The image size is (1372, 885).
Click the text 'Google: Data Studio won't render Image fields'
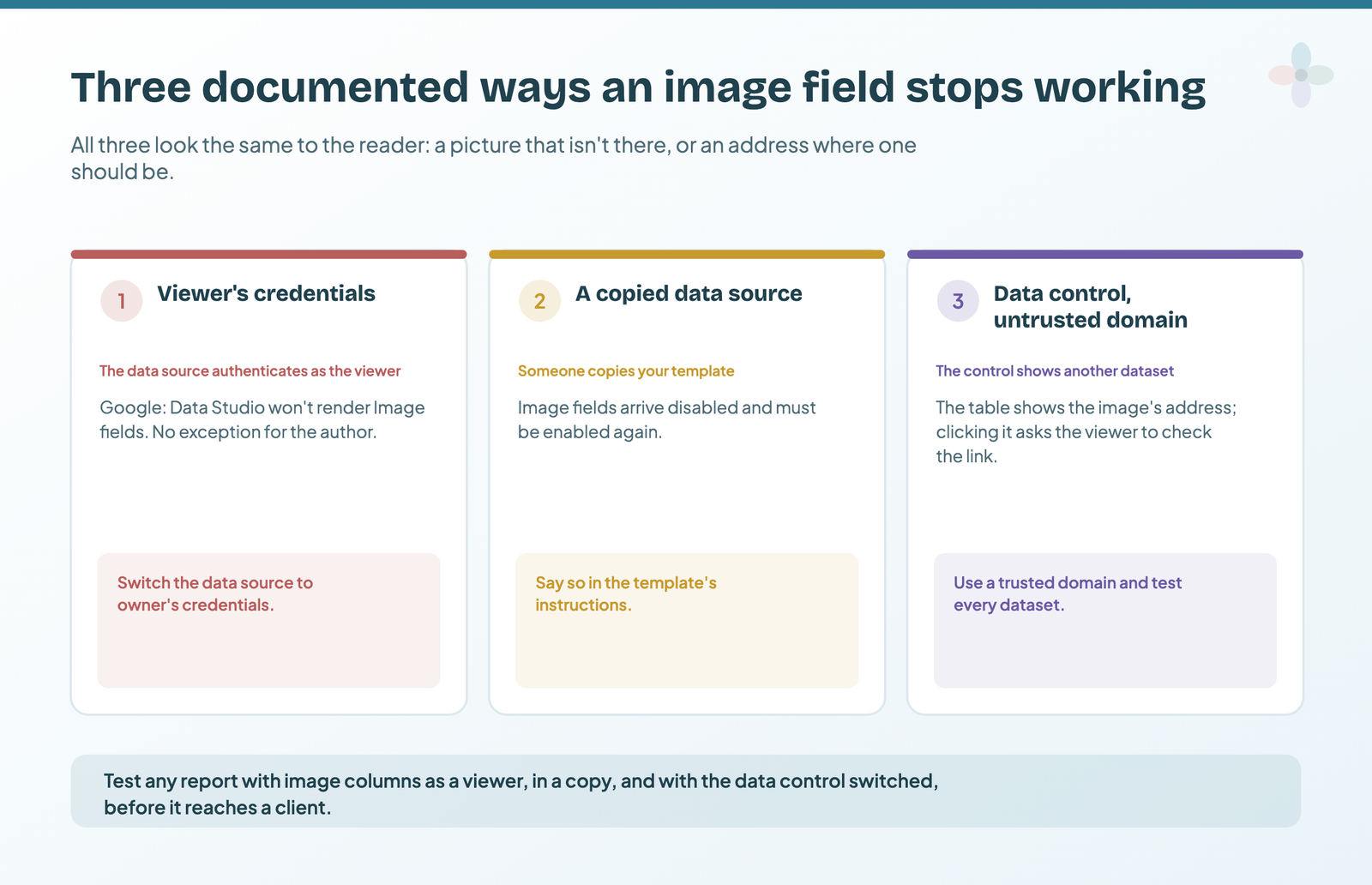262,419
